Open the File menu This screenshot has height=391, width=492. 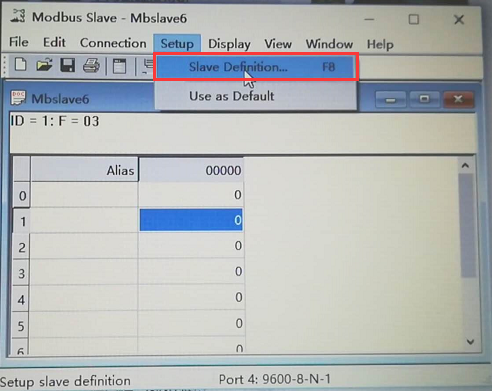click(19, 42)
